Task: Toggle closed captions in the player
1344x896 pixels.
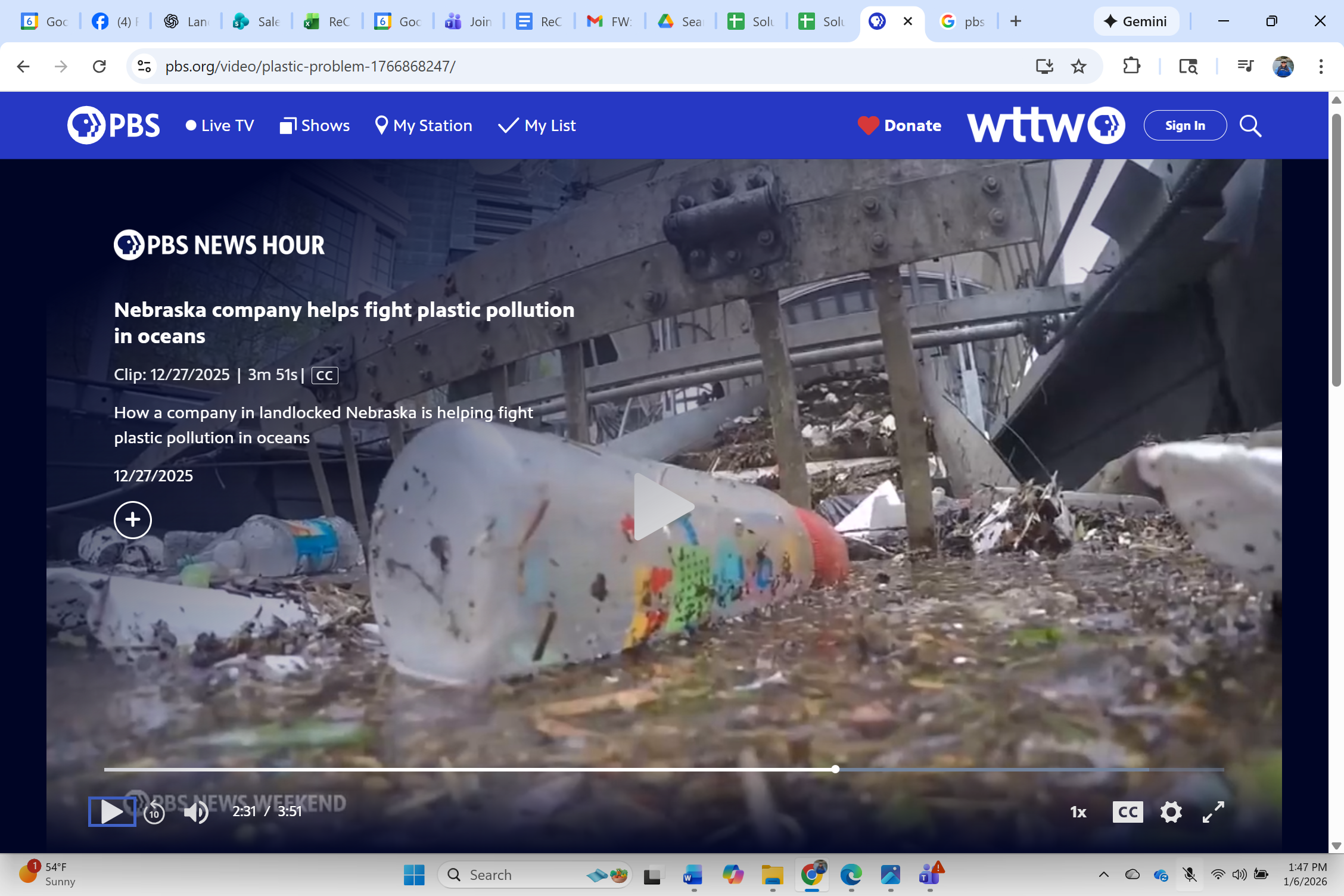Action: pos(1127,811)
